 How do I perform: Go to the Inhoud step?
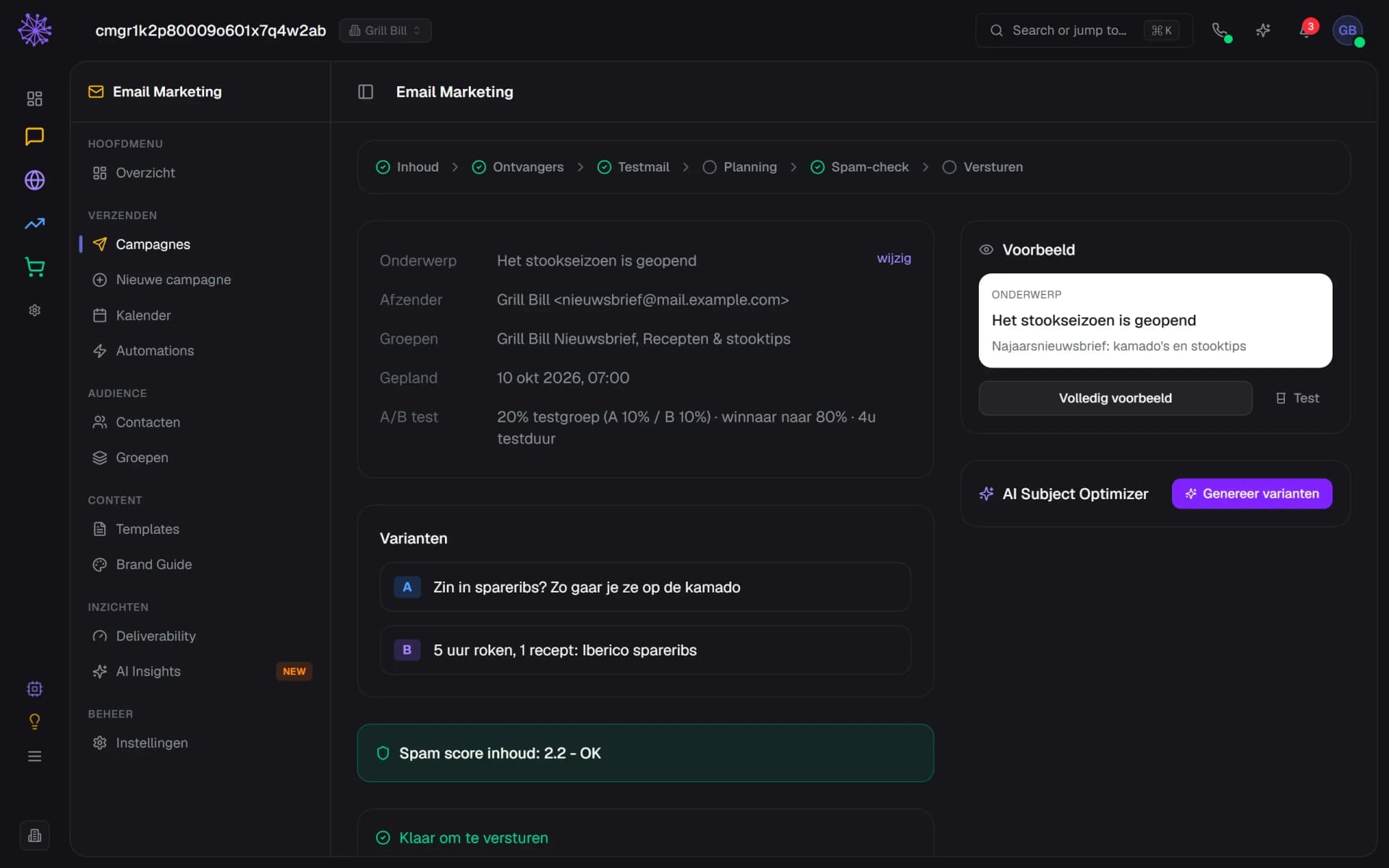pos(407,167)
